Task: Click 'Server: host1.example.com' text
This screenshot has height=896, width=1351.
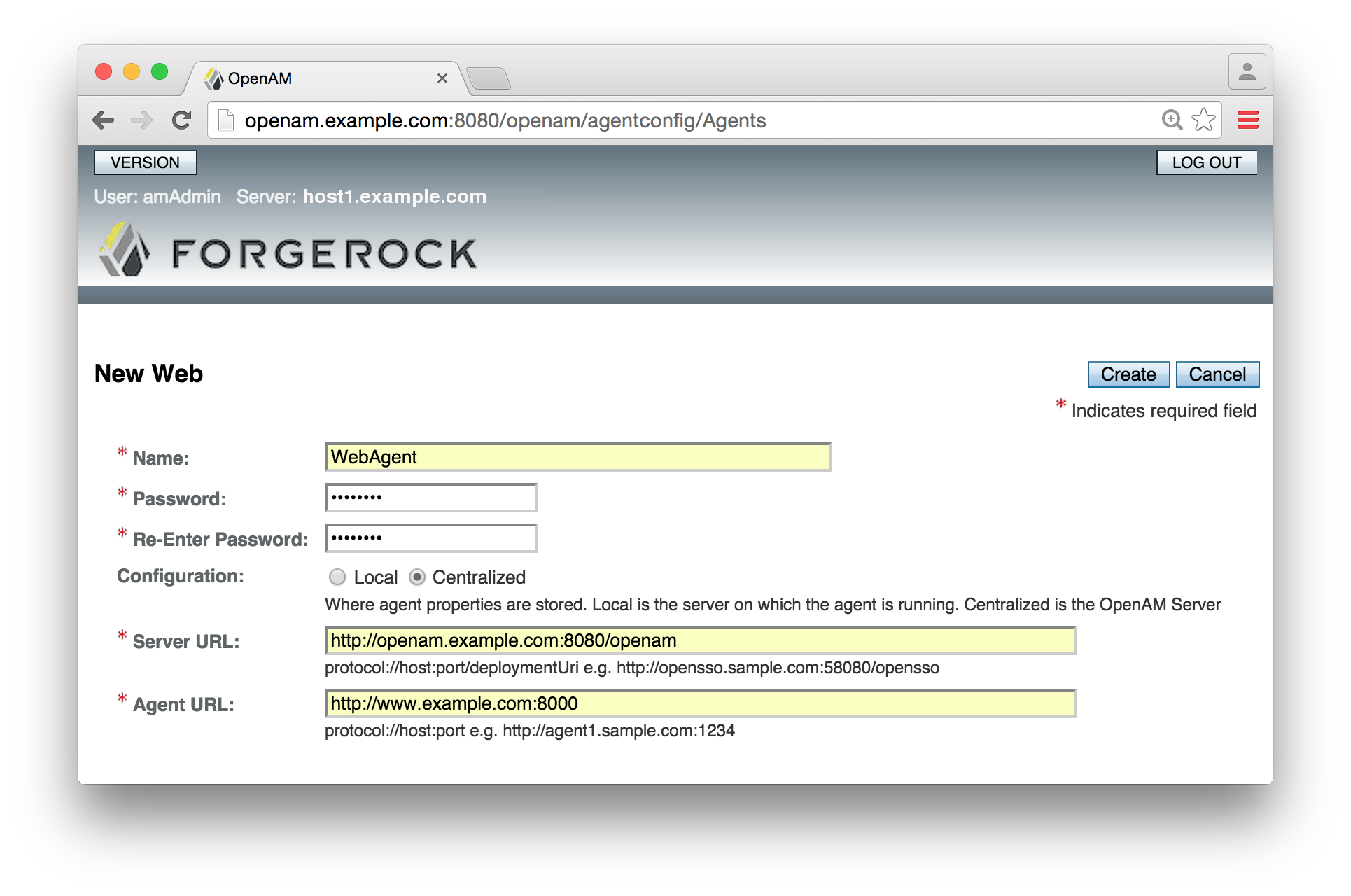Action: click(361, 197)
